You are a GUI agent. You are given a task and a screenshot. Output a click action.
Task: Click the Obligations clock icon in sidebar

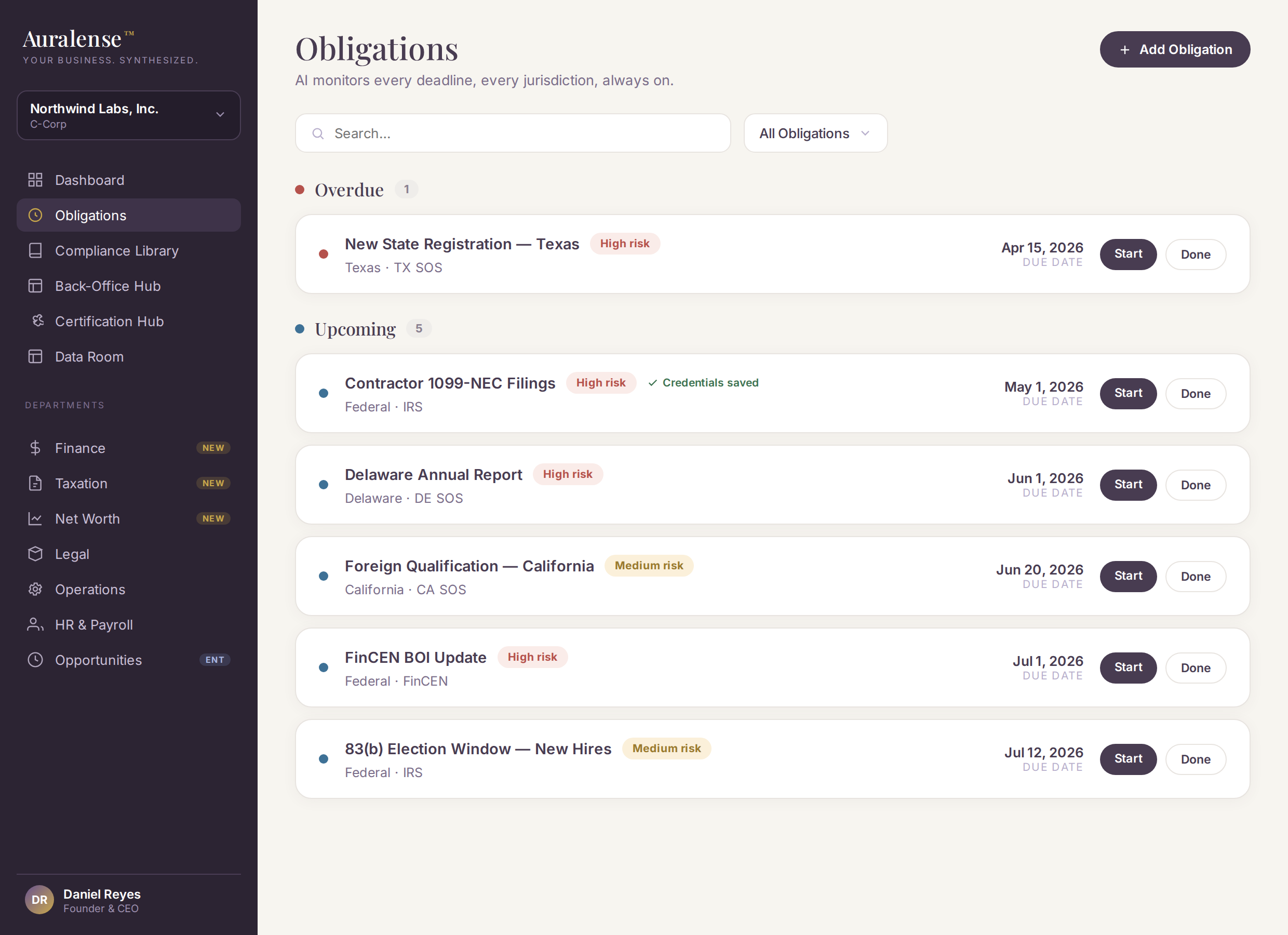click(35, 215)
